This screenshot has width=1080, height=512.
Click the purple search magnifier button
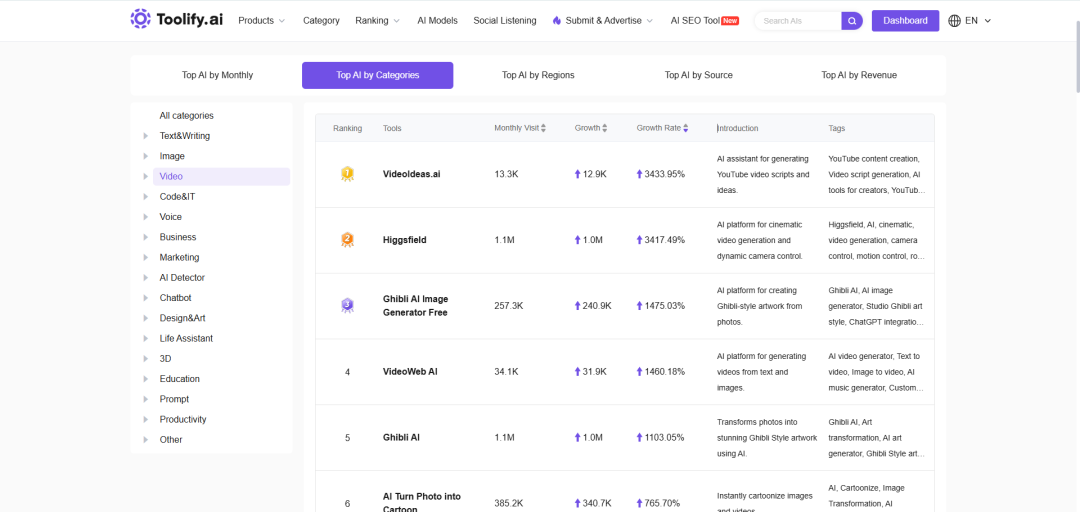(x=852, y=21)
